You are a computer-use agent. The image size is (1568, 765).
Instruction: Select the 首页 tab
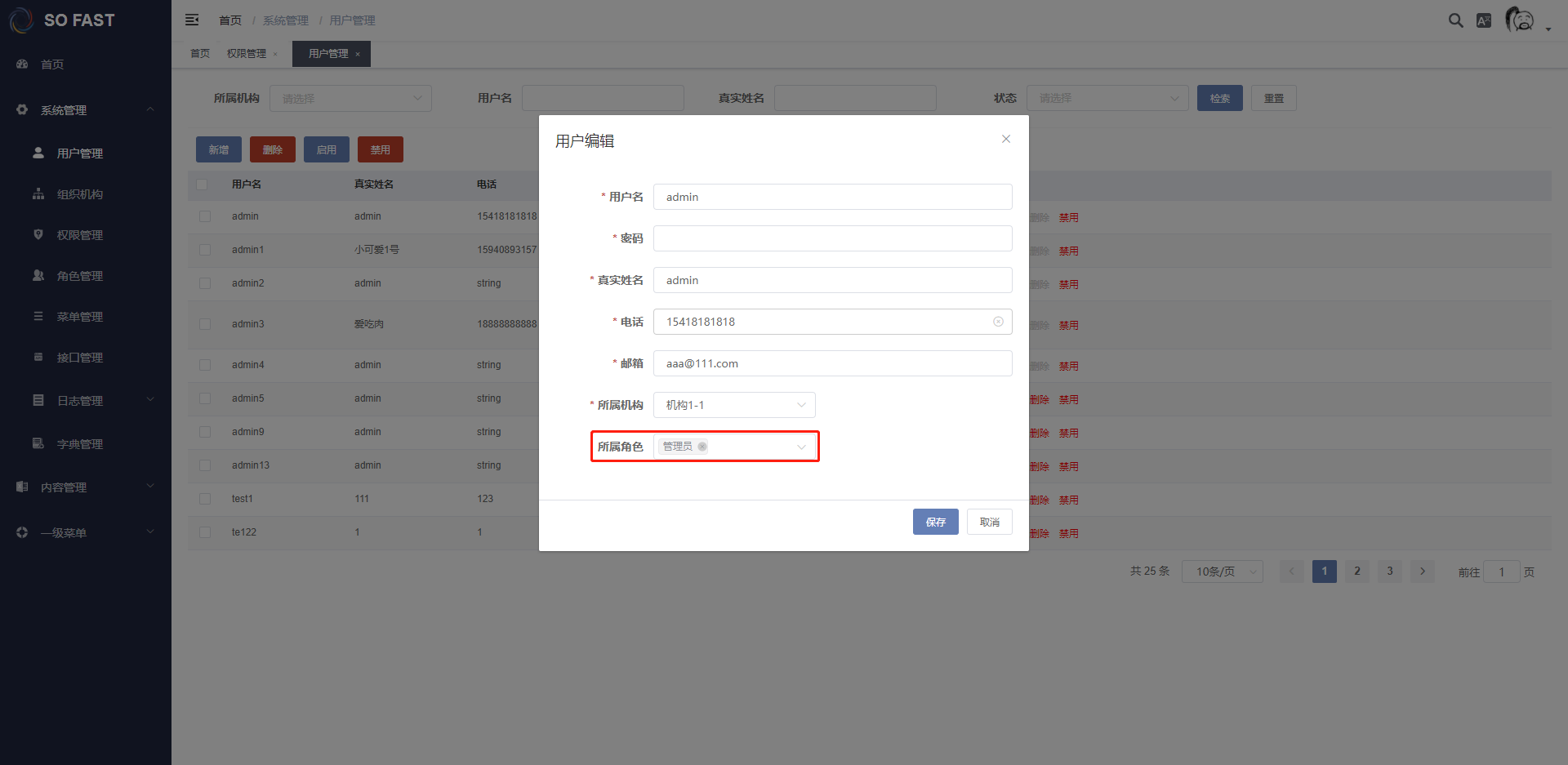(199, 53)
